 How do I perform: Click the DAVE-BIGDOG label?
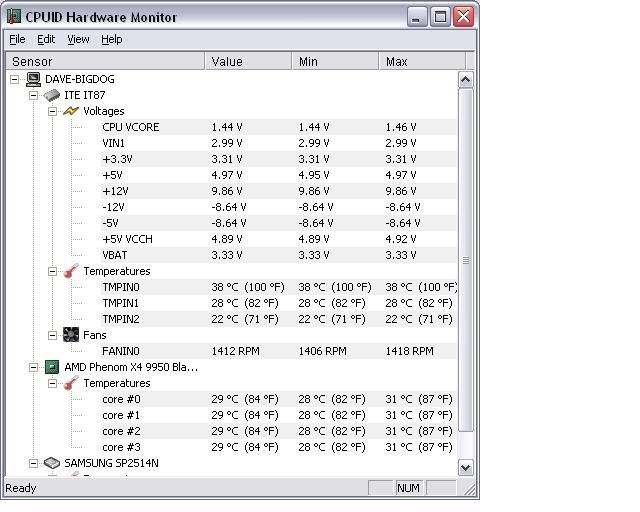pyautogui.click(x=80, y=79)
